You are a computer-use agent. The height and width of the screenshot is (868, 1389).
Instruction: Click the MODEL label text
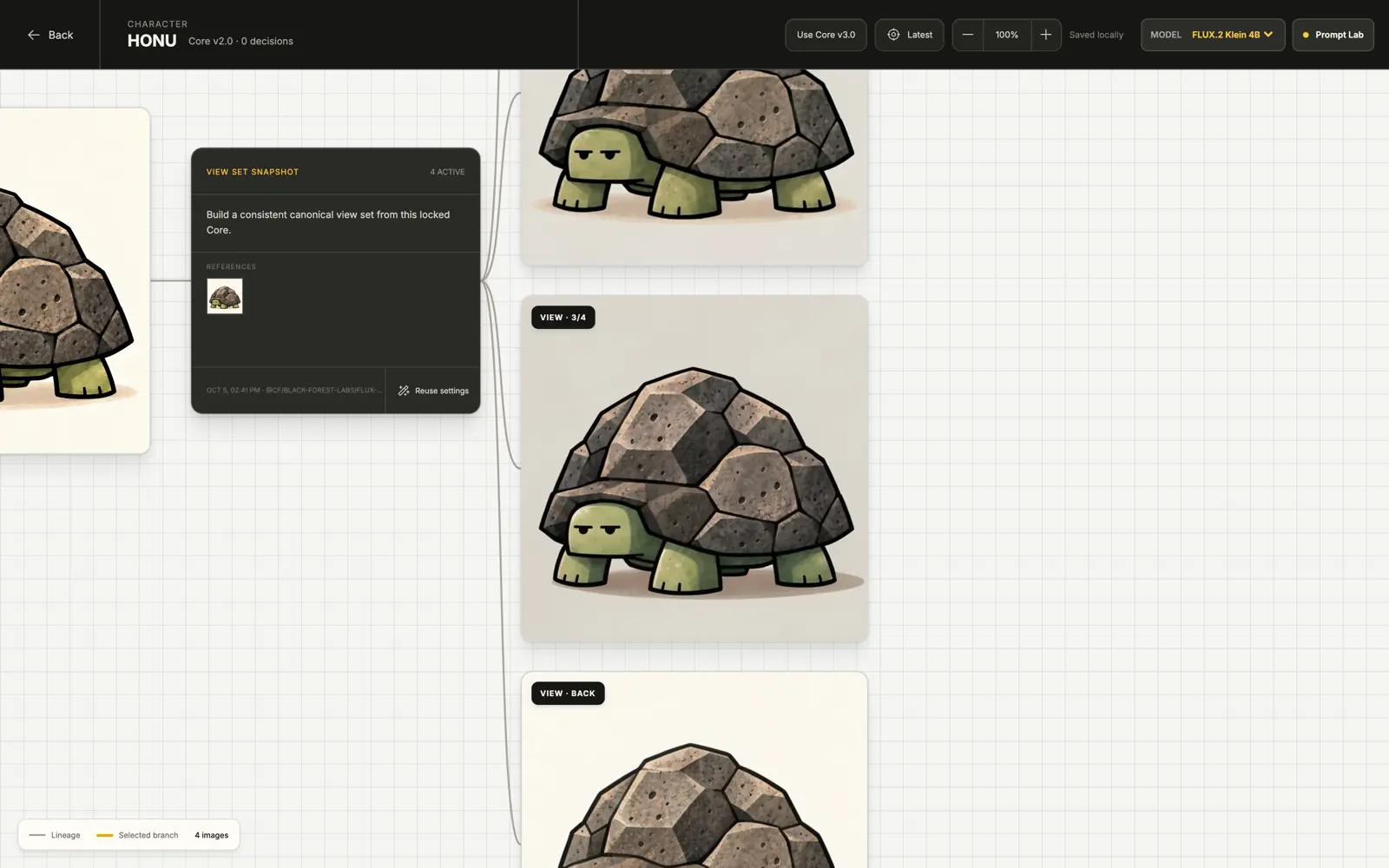tap(1166, 35)
